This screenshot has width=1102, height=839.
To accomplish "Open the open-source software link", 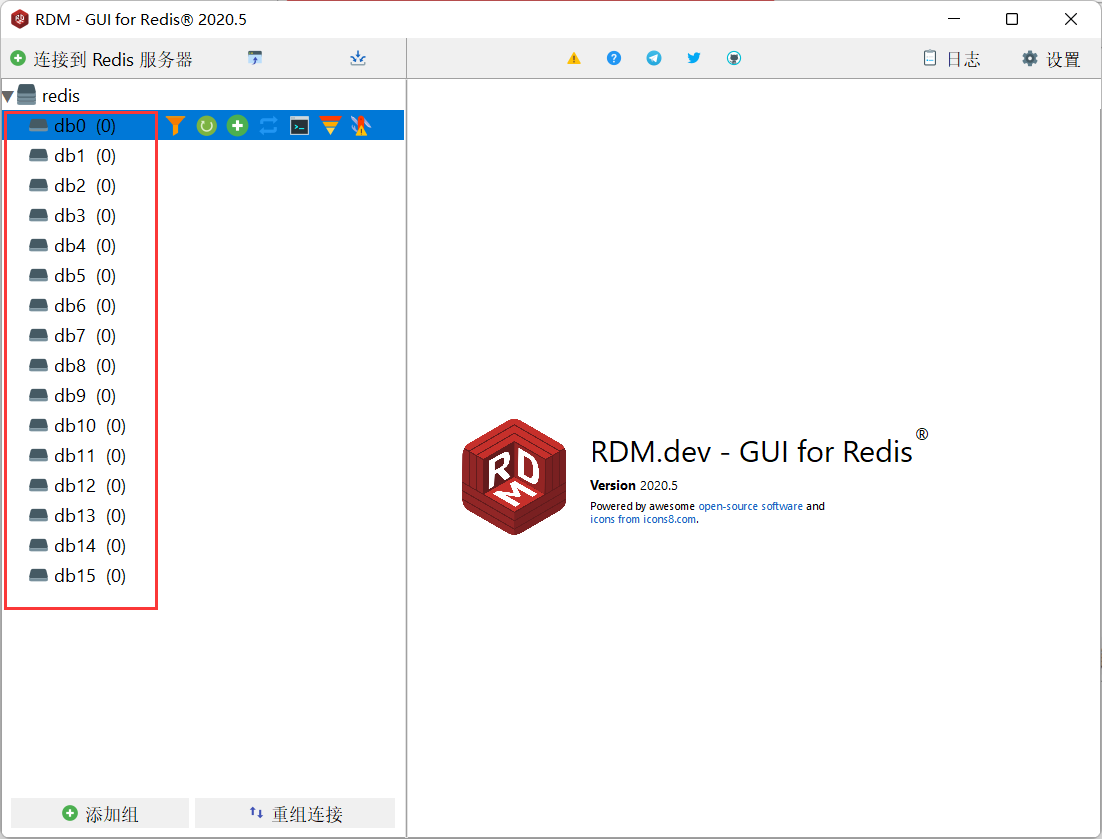I will click(750, 506).
